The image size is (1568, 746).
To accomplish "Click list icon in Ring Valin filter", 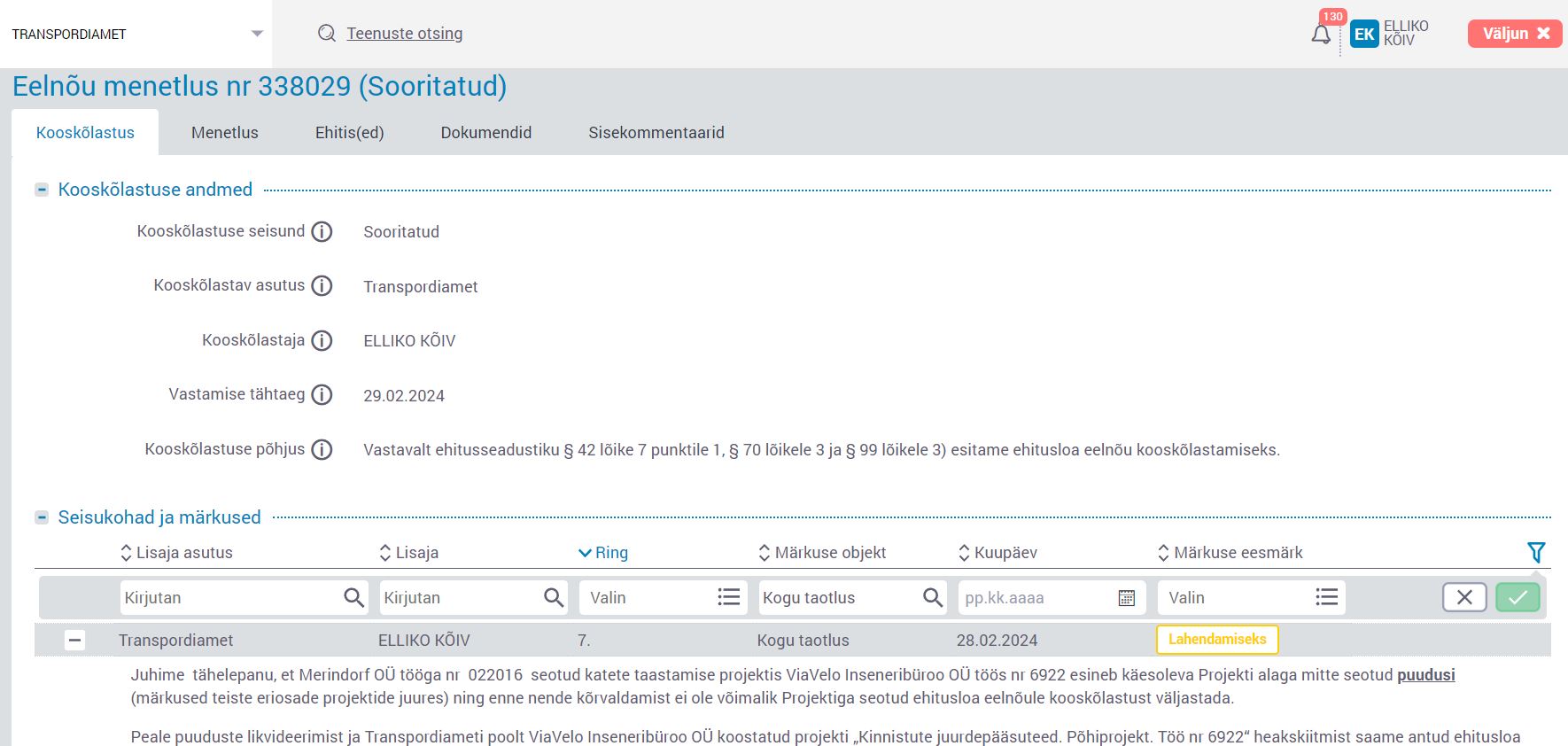I will (x=728, y=597).
